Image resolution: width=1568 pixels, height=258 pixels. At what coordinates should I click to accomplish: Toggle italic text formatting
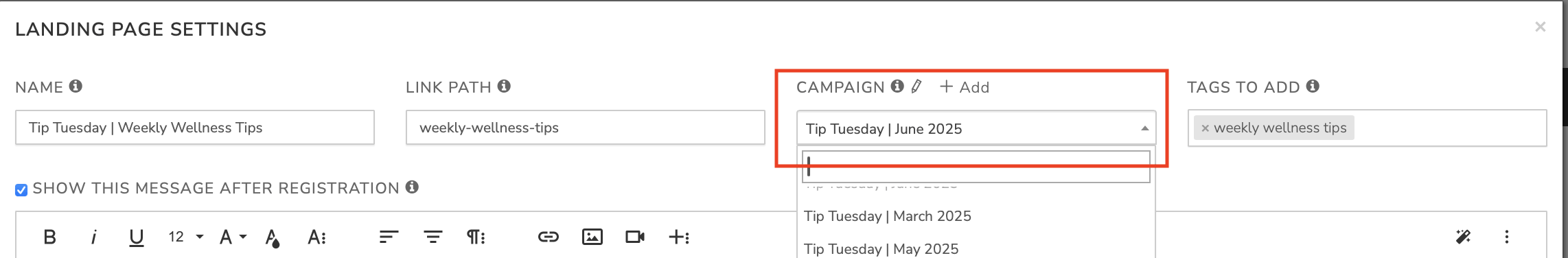pos(93,237)
